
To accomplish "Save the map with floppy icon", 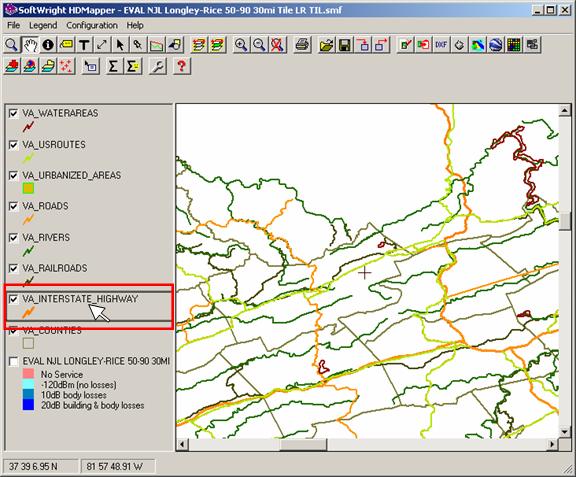I will (x=345, y=45).
